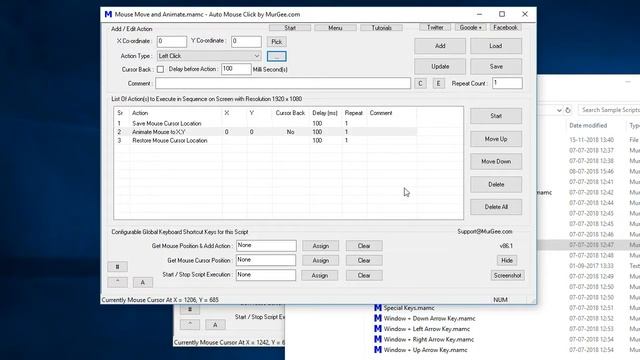
Task: Click Date modified column header in Explorer
Action: click(x=588, y=126)
